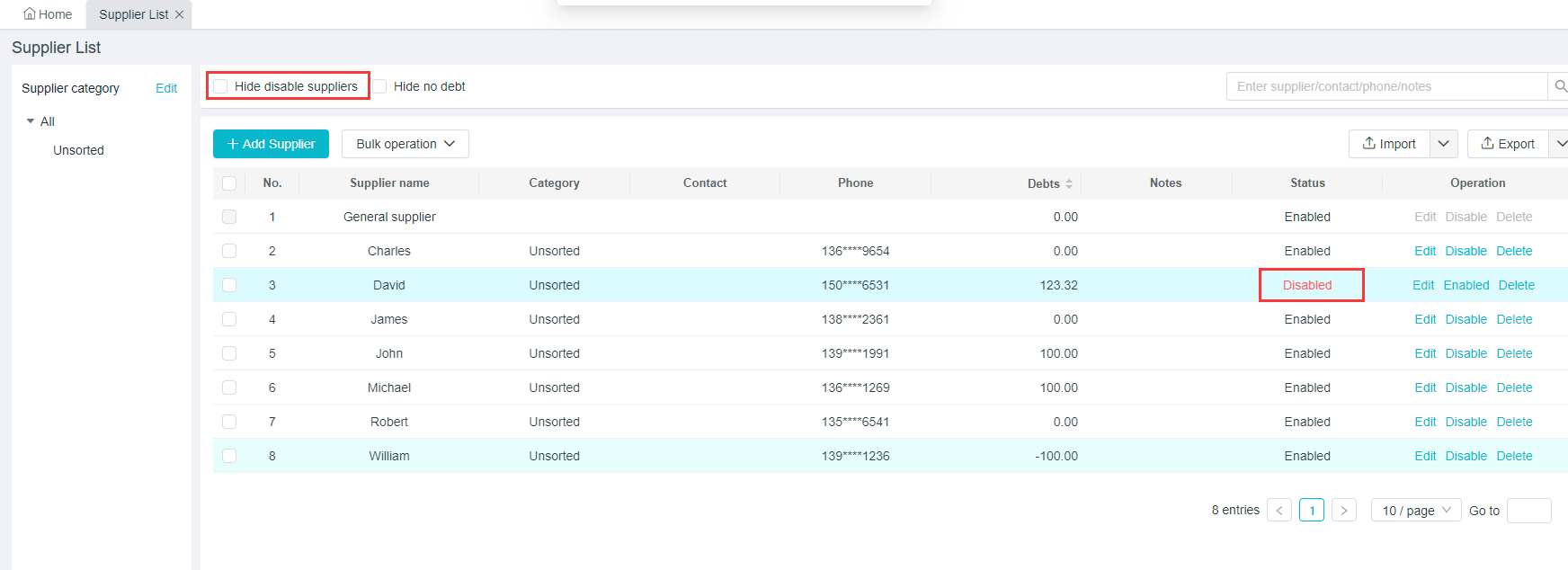Click Add Supplier button

tap(271, 144)
